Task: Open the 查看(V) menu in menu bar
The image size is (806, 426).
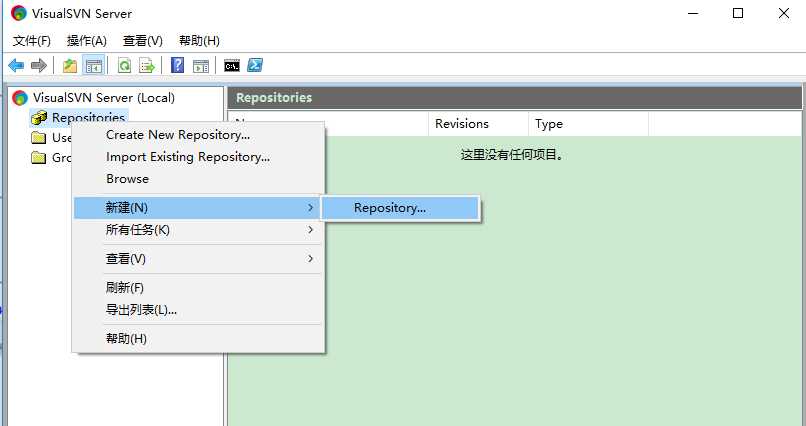Action: [143, 41]
